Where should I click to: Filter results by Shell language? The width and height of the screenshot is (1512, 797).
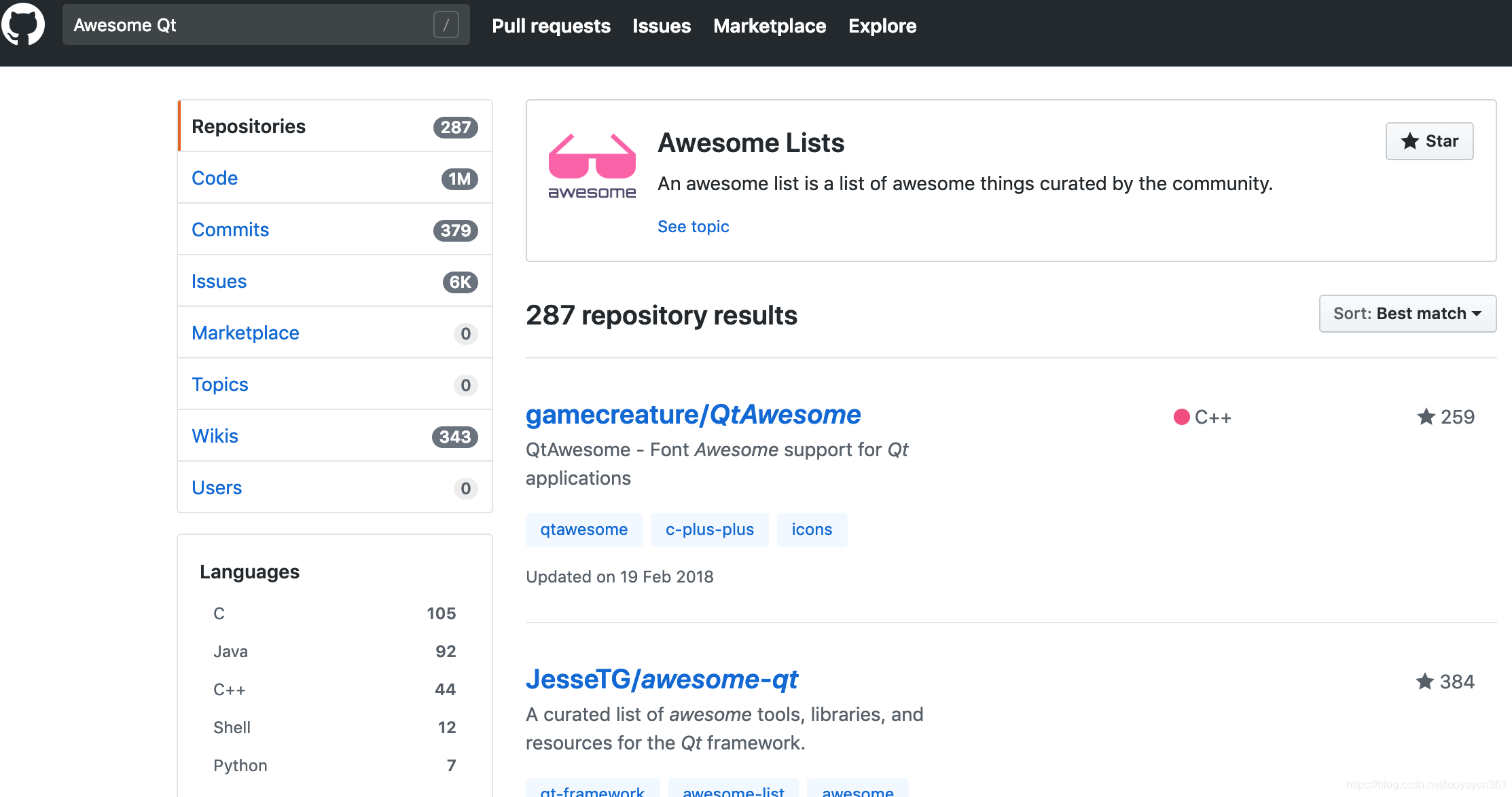[334, 727]
